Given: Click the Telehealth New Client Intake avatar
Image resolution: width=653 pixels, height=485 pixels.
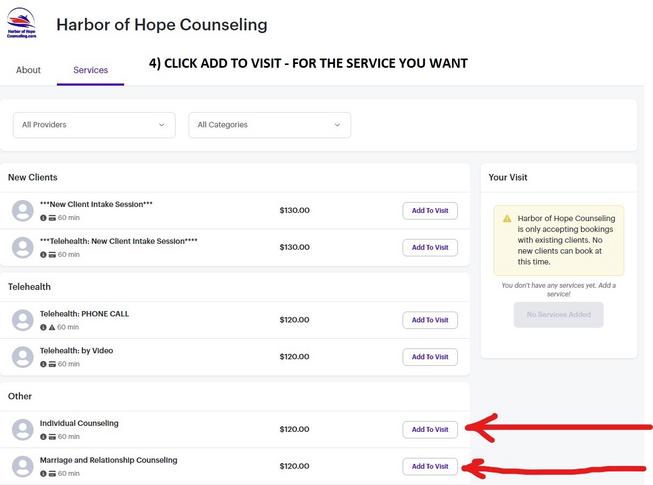Looking at the screenshot, I should tap(22, 247).
